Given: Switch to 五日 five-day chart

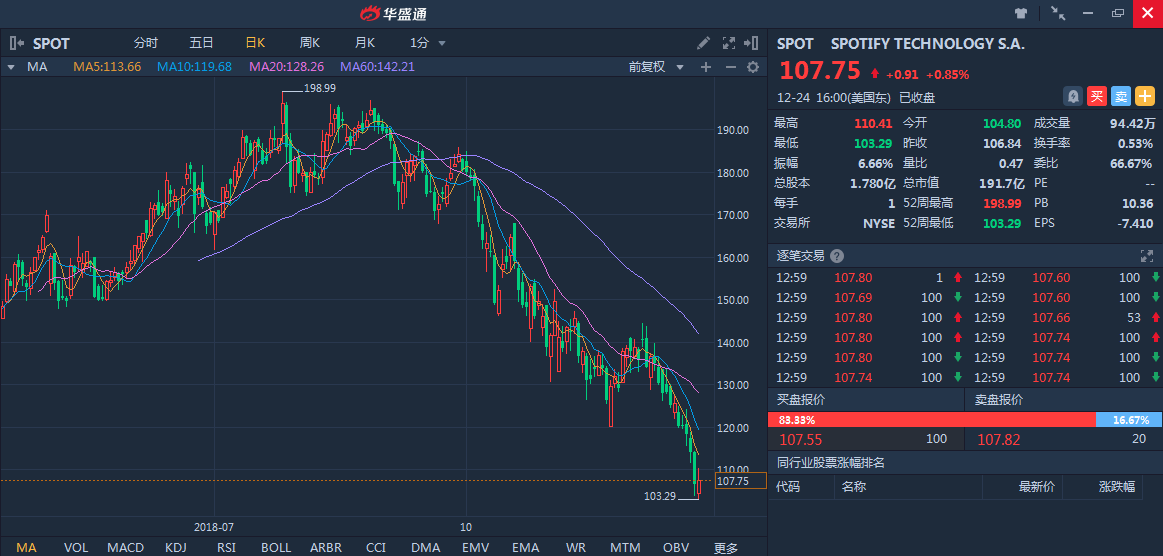Looking at the screenshot, I should point(202,43).
